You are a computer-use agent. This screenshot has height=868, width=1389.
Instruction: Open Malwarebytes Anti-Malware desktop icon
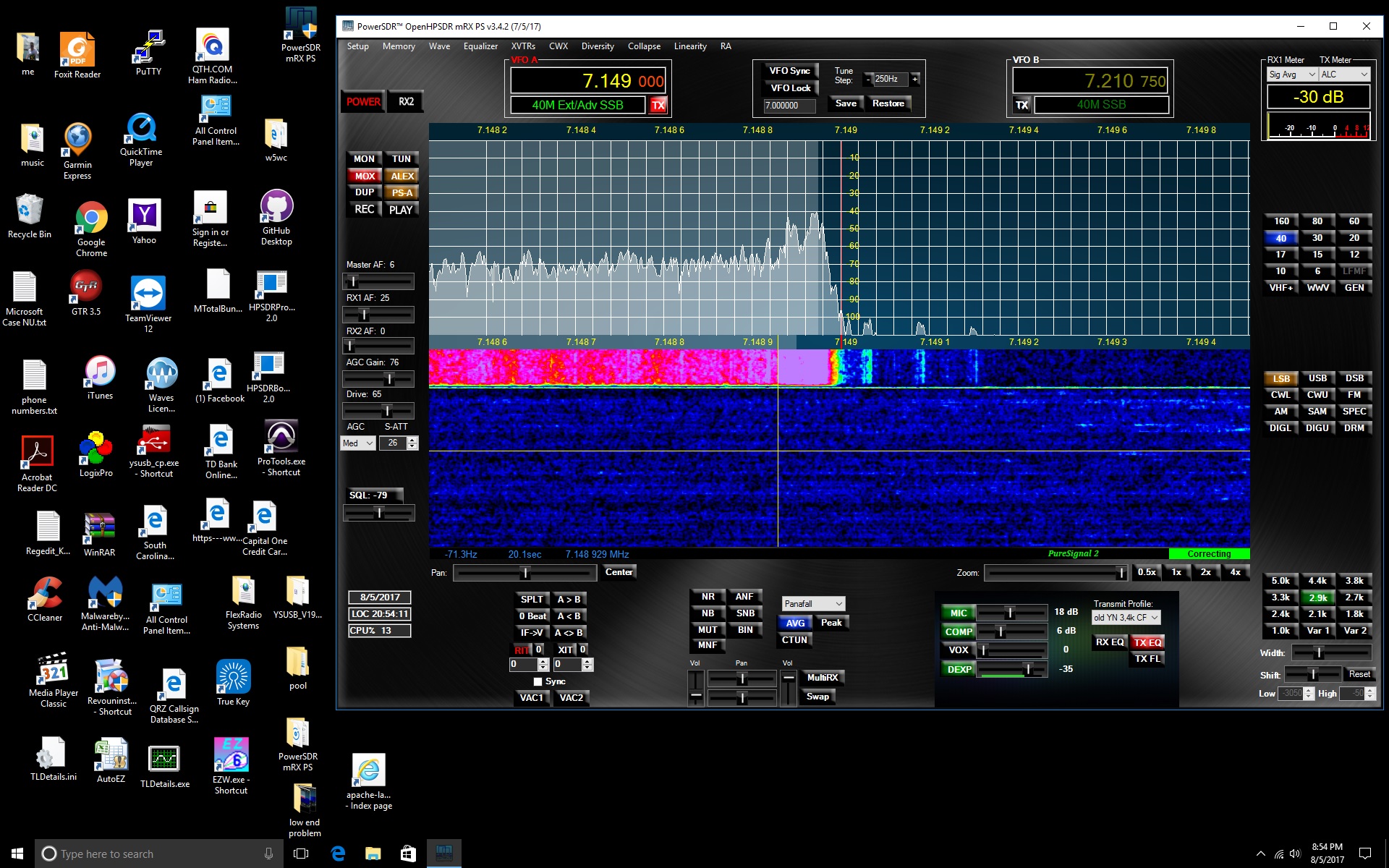[106, 603]
